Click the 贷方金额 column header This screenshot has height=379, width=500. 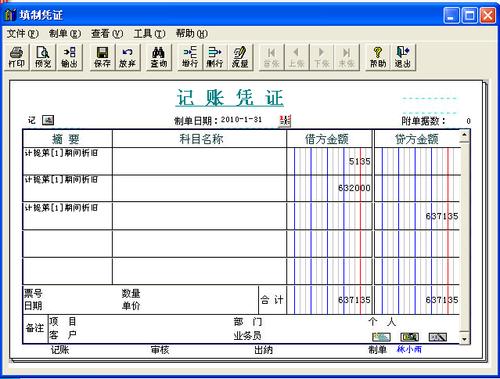(417, 139)
